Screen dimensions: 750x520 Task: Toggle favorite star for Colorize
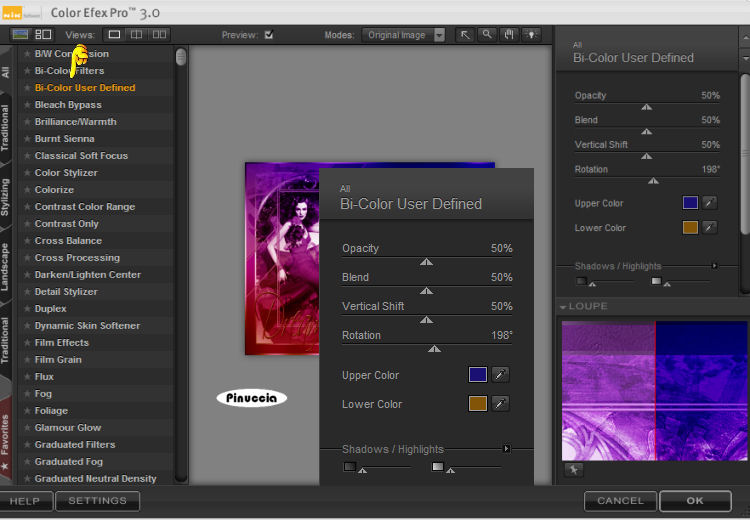tap(27, 189)
